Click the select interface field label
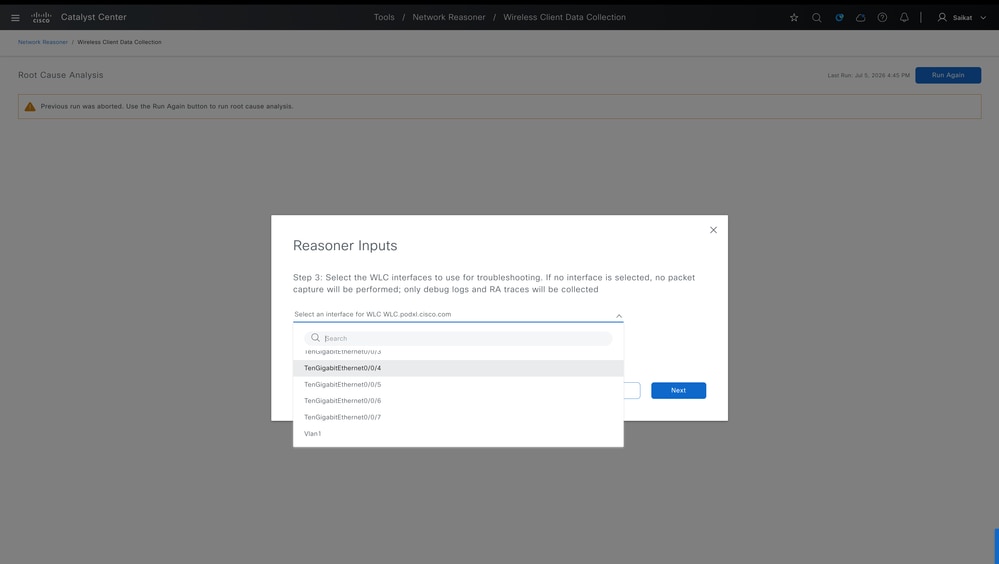The height and width of the screenshot is (564, 999). tap(373, 314)
